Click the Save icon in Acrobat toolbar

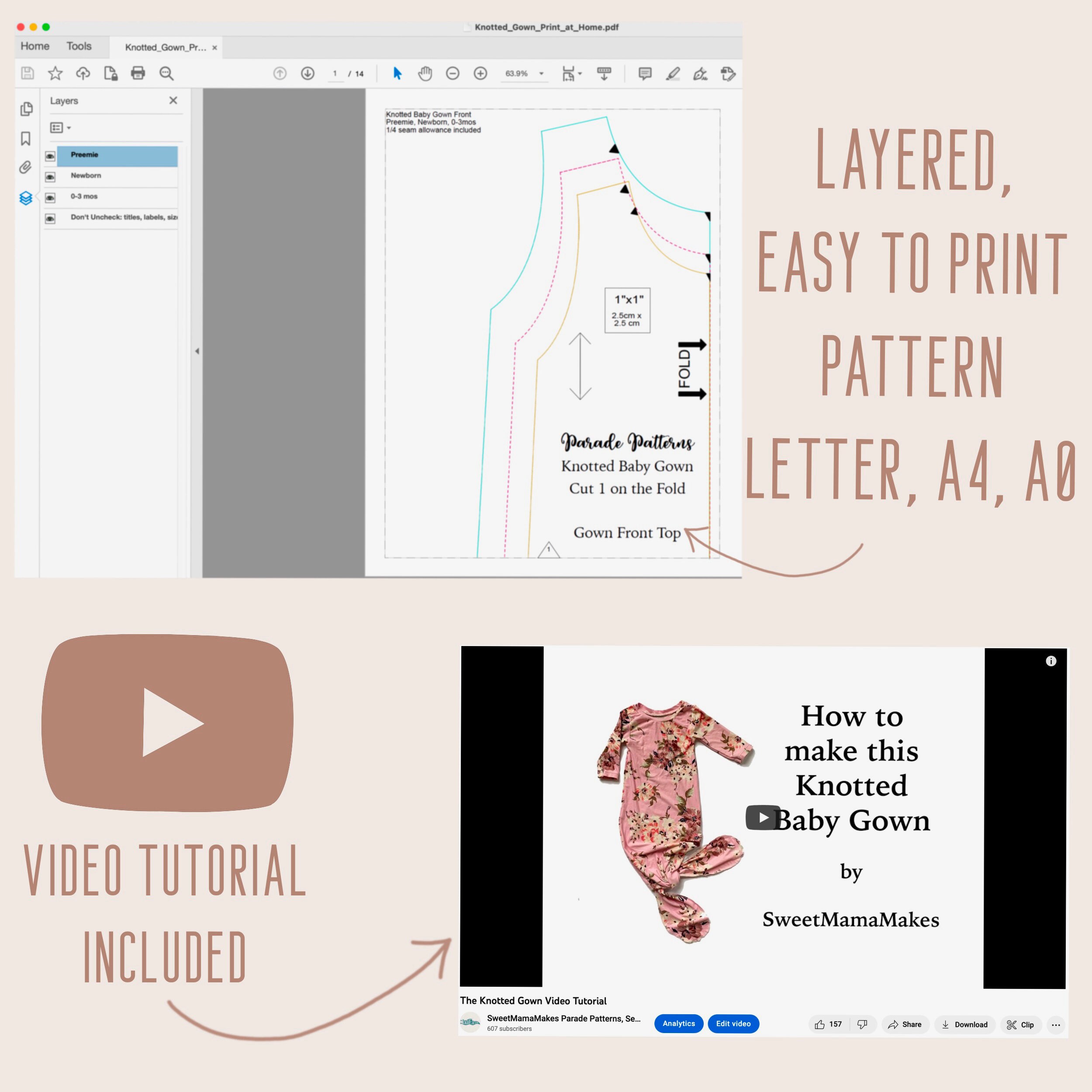tap(27, 73)
